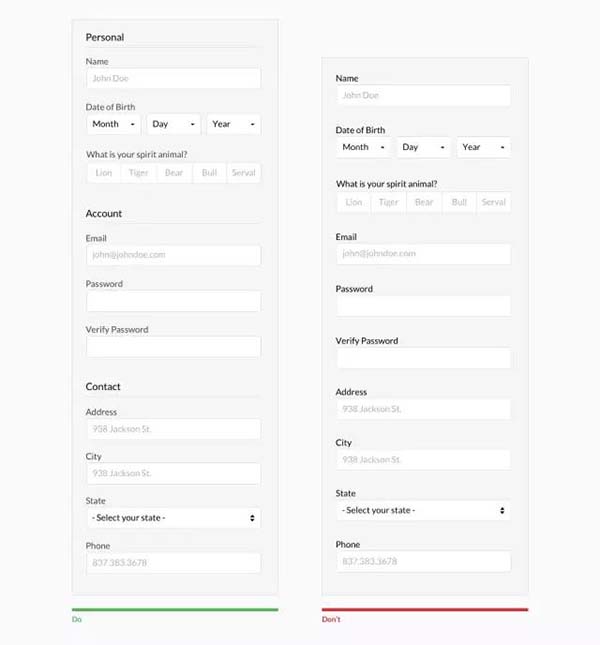Viewport: 600px width, 645px height.
Task: Open the state selector in the Don't form
Action: point(423,510)
